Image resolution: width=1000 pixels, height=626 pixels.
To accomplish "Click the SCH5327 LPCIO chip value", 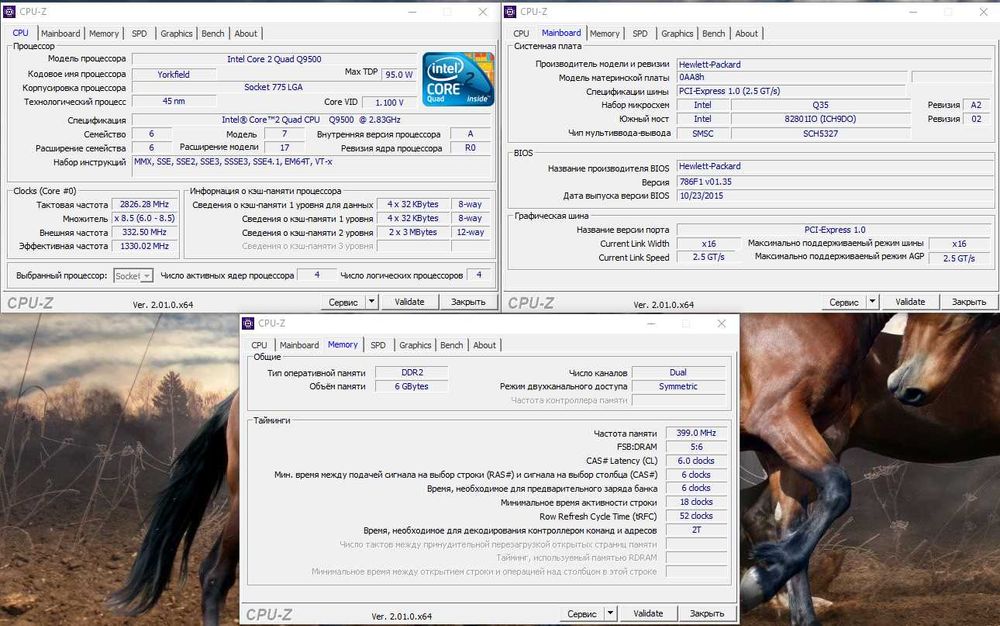I will coord(821,133).
